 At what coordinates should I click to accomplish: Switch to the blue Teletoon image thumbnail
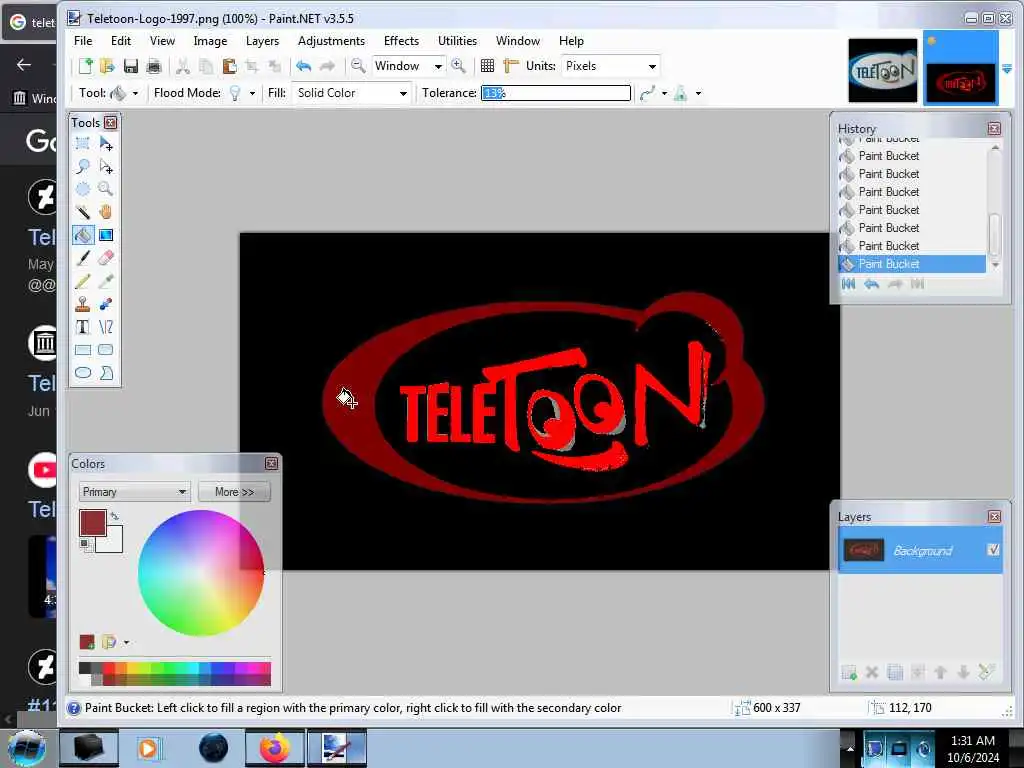pos(882,71)
